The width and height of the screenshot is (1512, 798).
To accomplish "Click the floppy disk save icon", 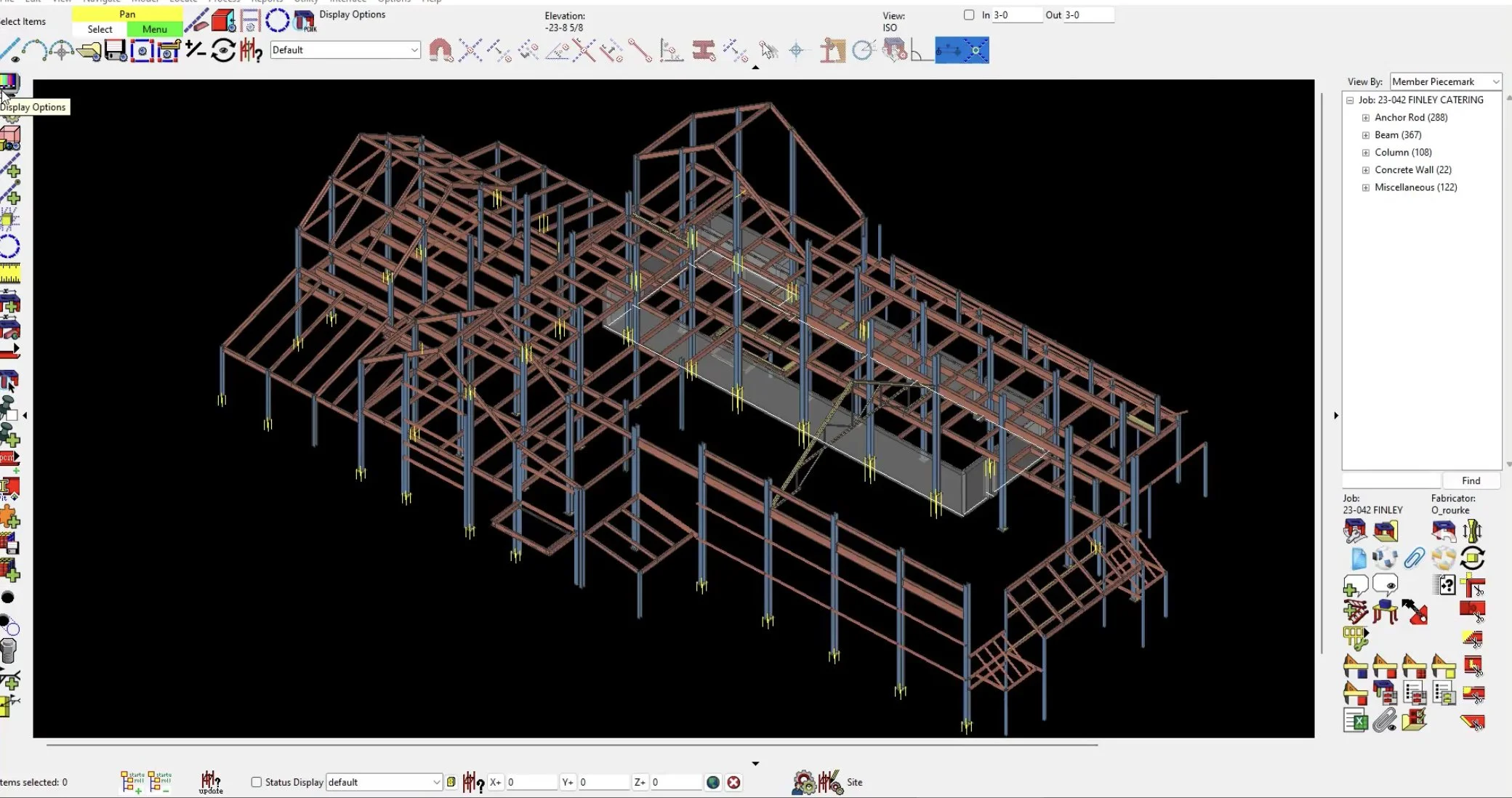I will (x=116, y=50).
